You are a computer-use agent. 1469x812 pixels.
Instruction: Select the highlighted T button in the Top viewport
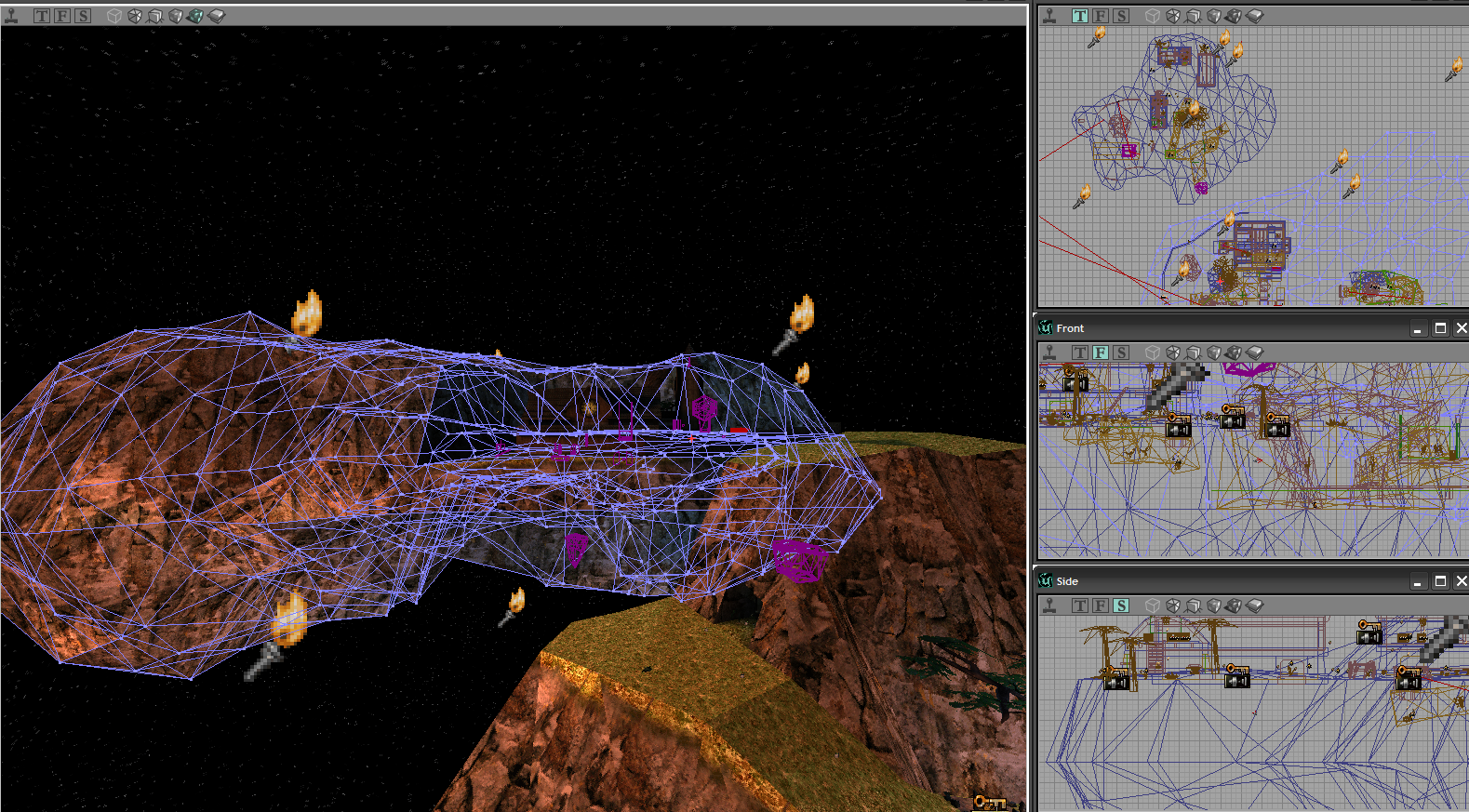[1080, 16]
